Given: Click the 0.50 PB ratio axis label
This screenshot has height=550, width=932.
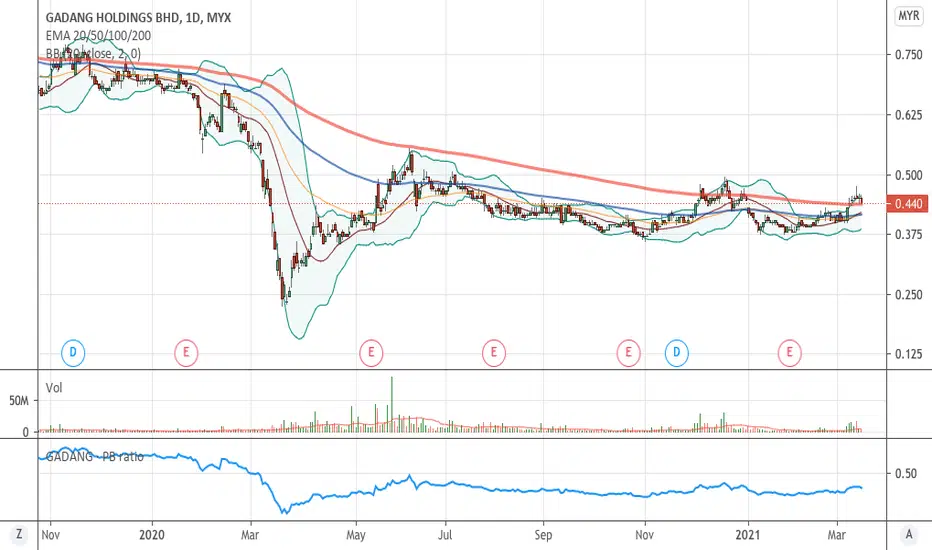Looking at the screenshot, I should click(905, 473).
